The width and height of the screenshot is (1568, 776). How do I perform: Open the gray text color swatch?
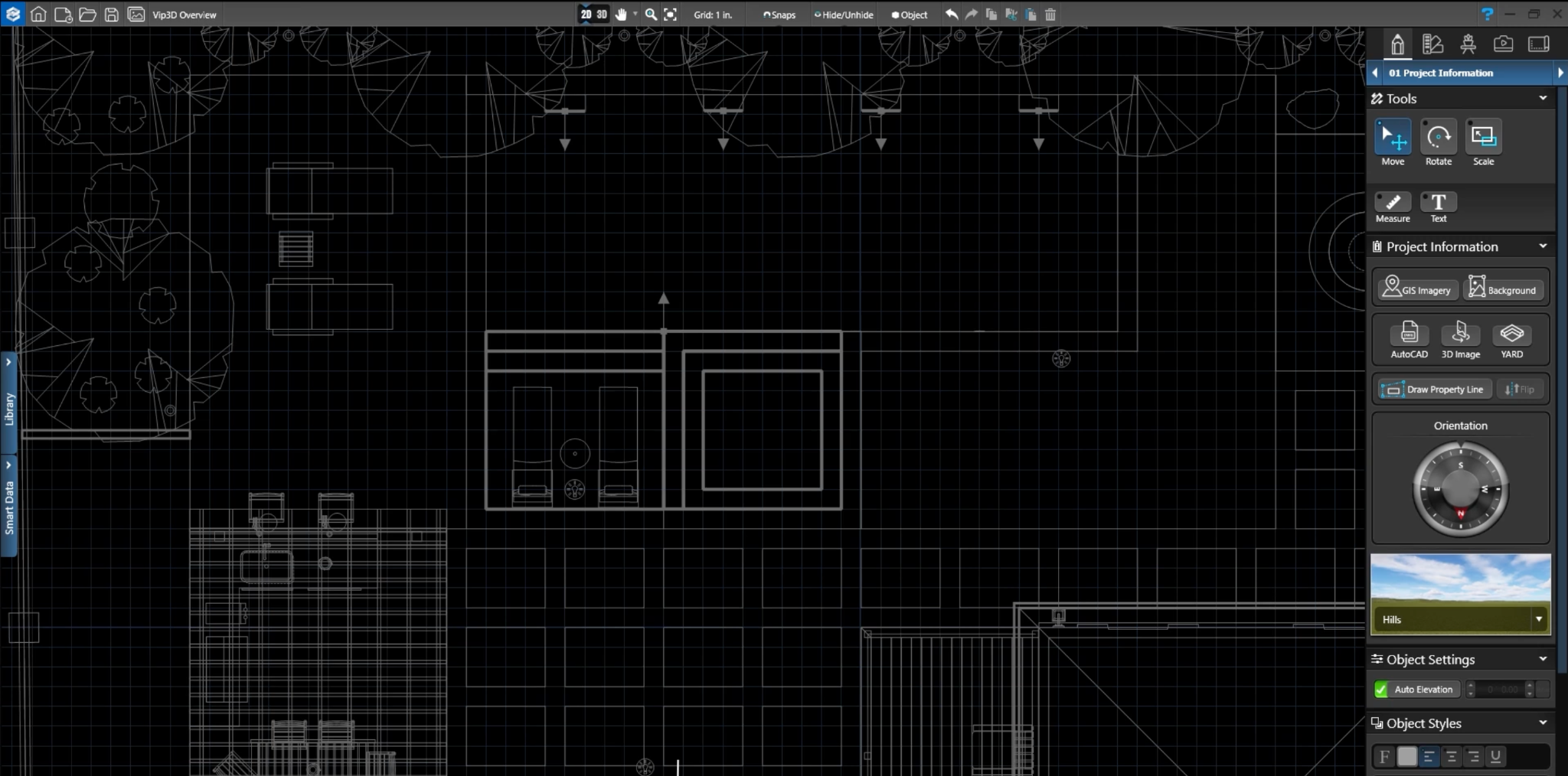click(x=1407, y=757)
